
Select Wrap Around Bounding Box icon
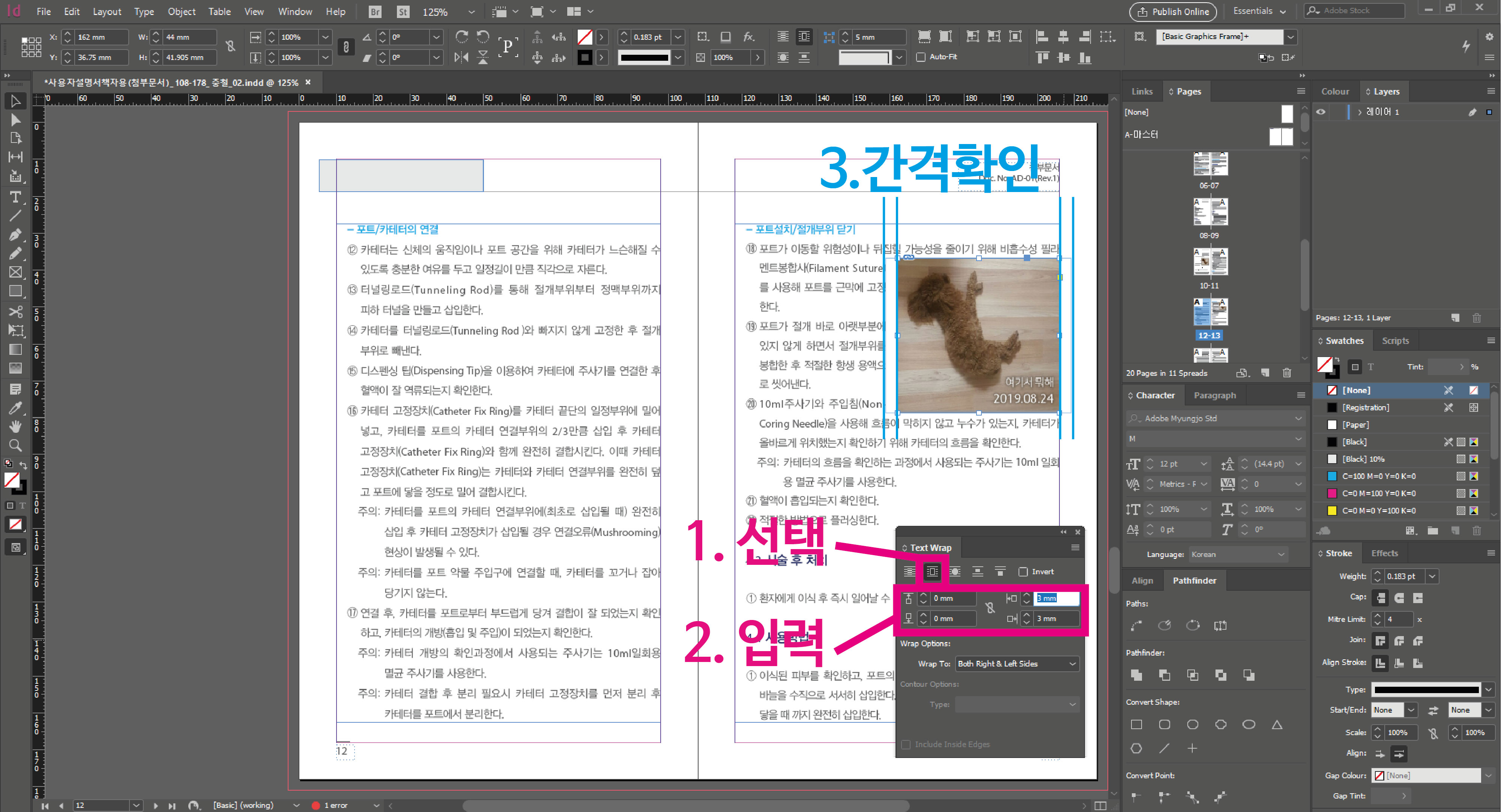932,572
